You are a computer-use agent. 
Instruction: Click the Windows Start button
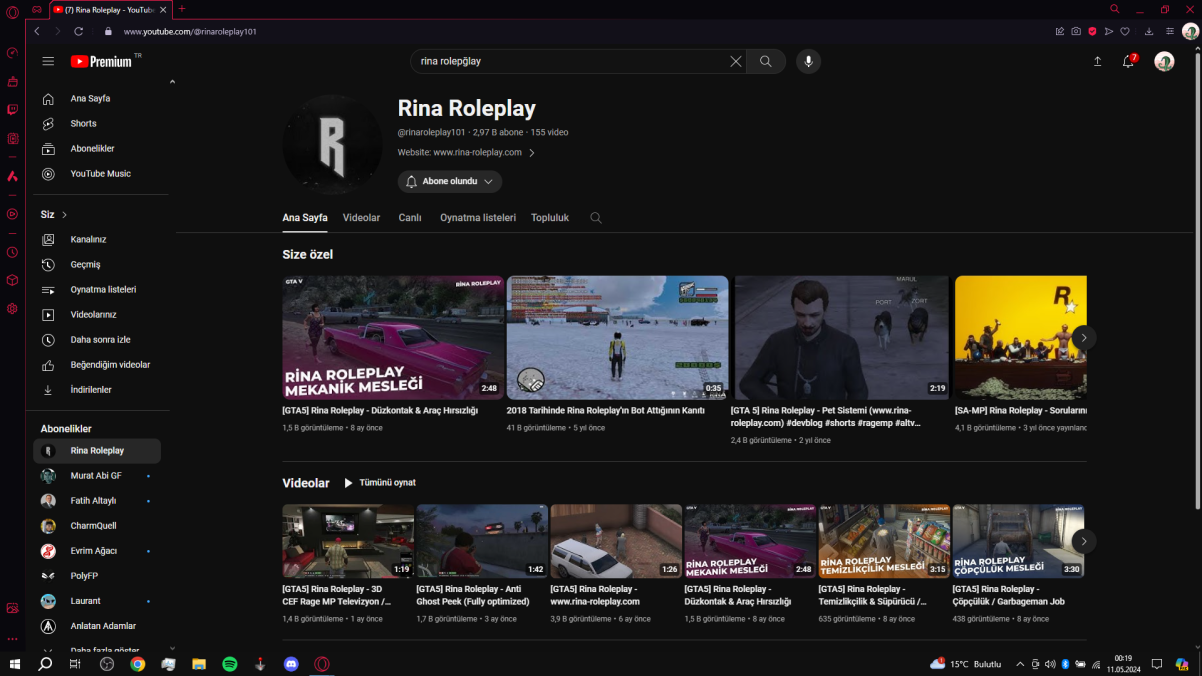point(15,664)
